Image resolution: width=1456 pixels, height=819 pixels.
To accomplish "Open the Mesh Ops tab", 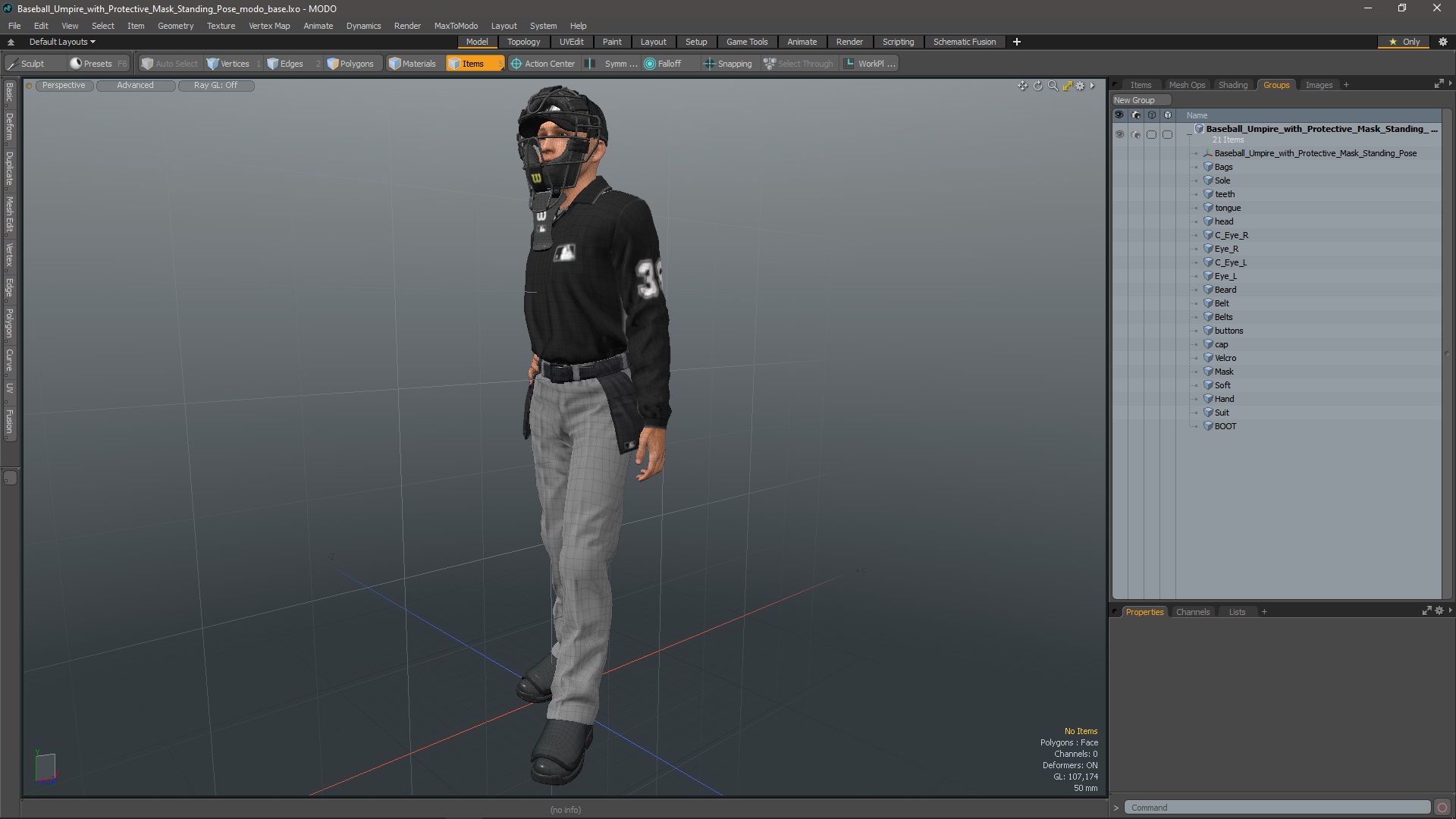I will pos(1186,85).
